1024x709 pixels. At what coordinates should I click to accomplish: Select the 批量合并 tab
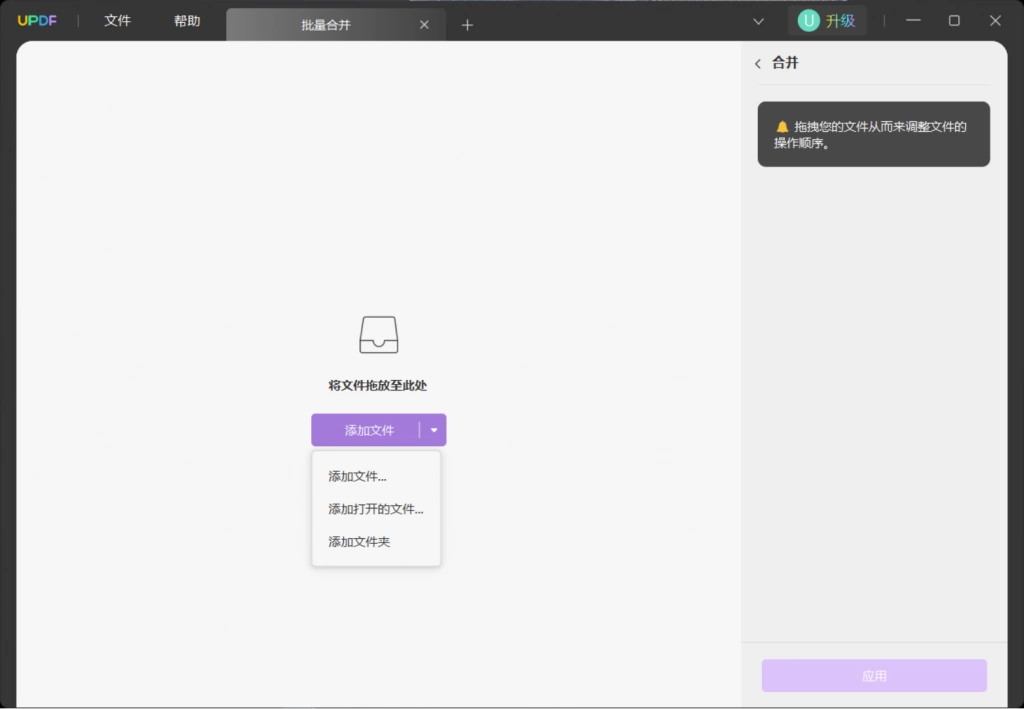pos(326,25)
